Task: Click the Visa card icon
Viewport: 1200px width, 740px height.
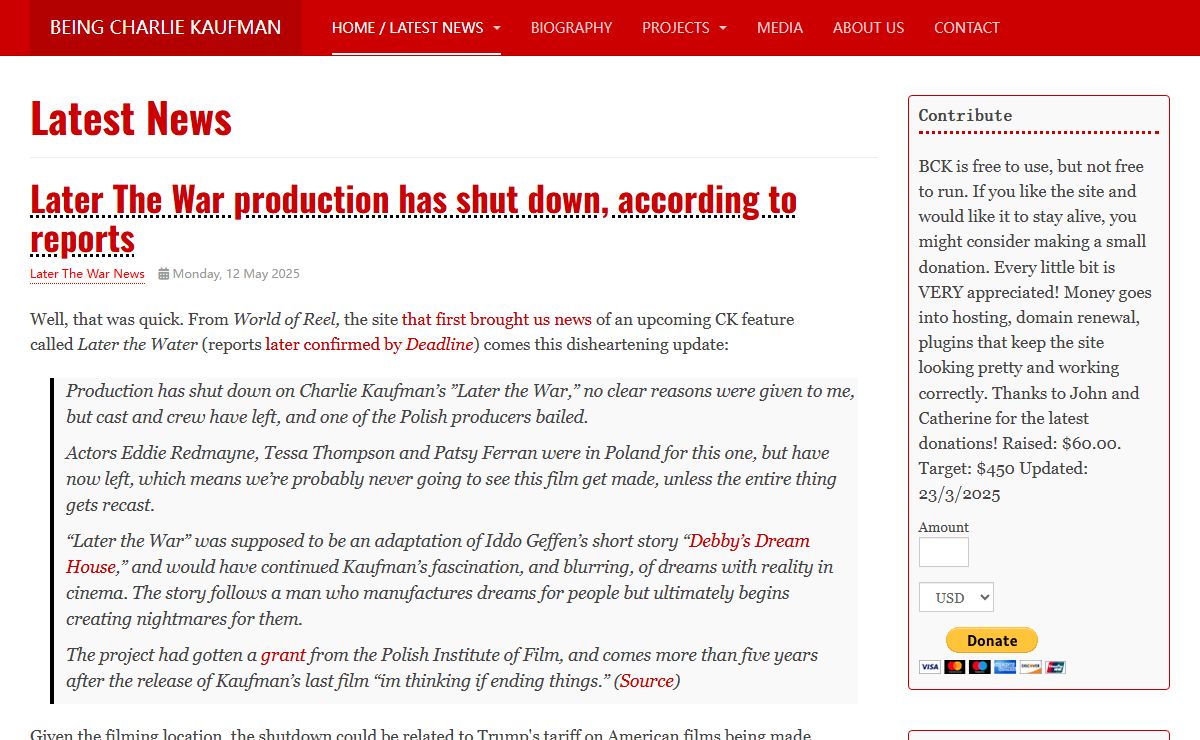Action: click(929, 667)
